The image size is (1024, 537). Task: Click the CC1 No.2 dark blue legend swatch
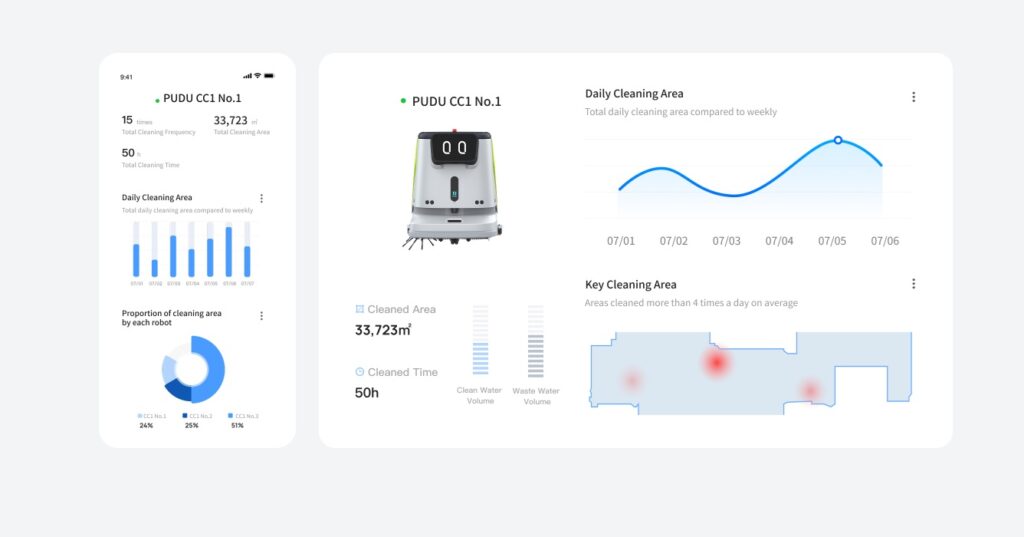click(185, 416)
